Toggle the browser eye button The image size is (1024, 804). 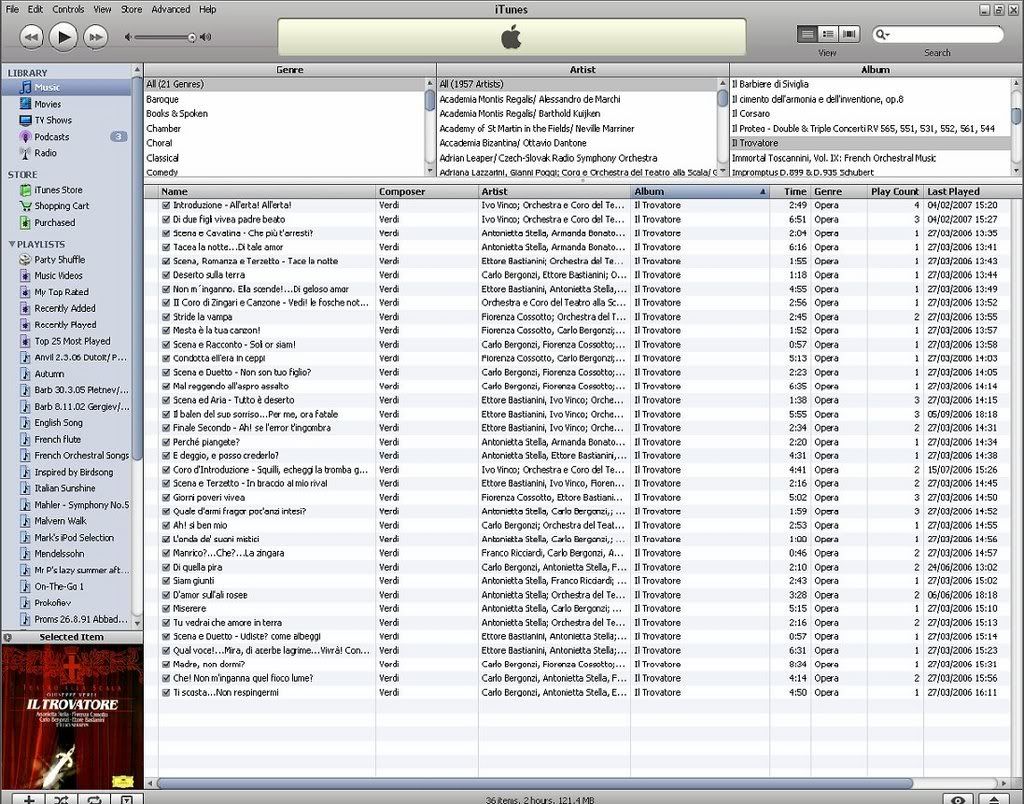[x=958, y=799]
